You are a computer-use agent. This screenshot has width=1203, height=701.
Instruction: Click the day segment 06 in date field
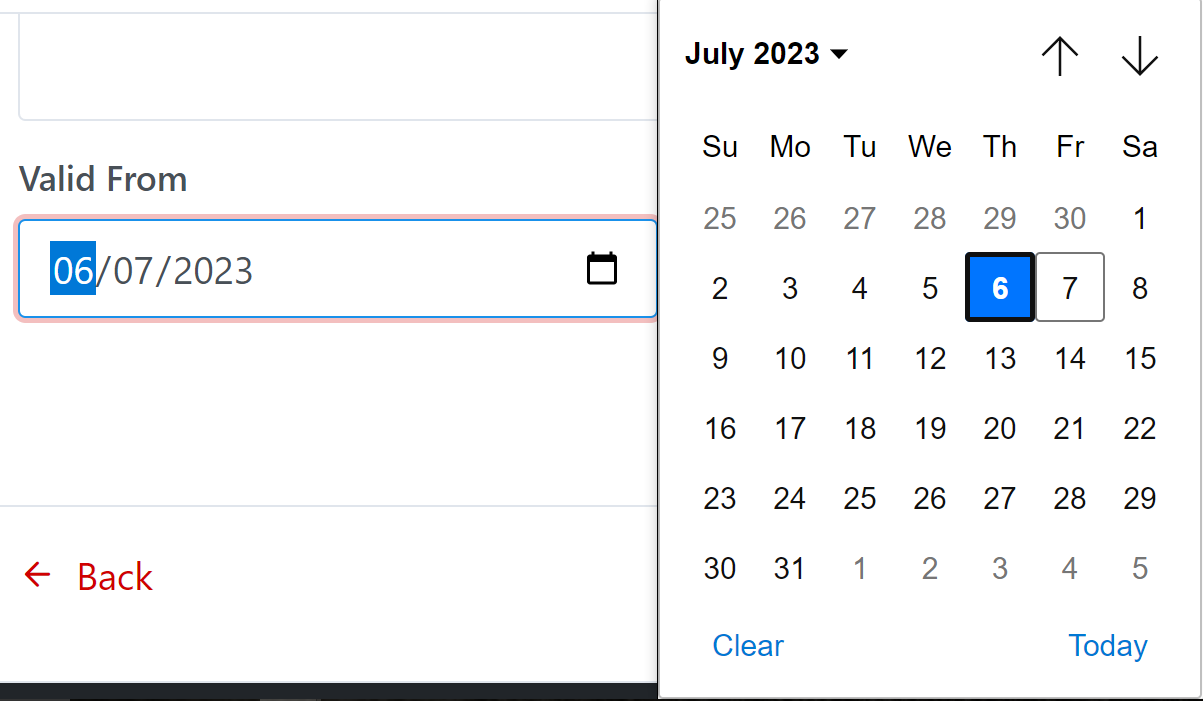tap(73, 270)
